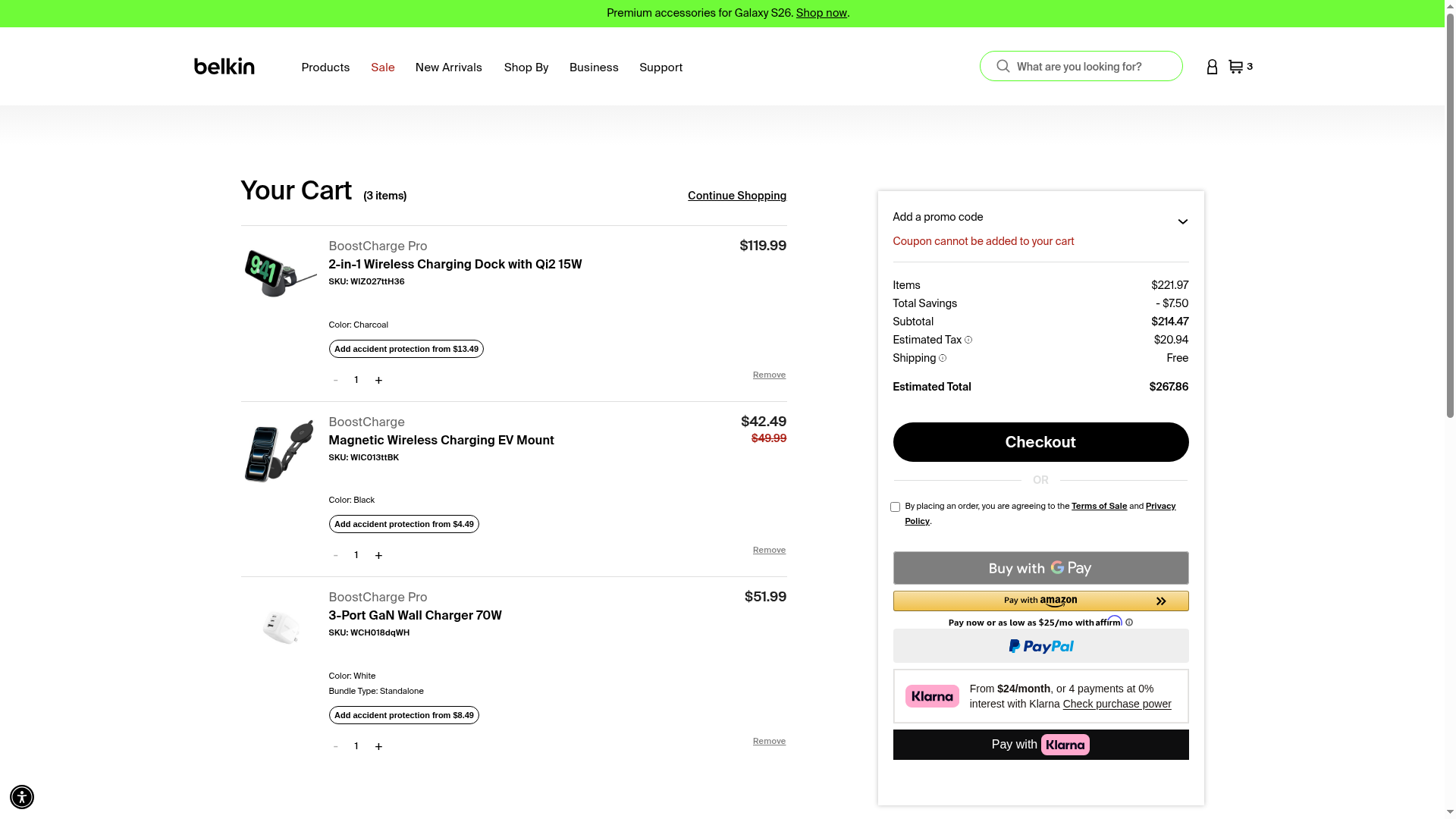Click the Checkout button

[1040, 442]
